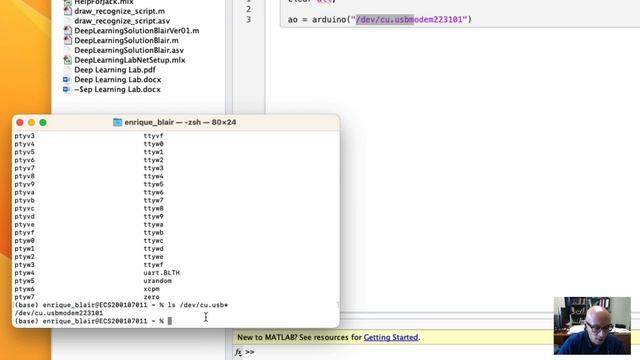The image size is (640, 360).
Task: Click the DeepLearningLabNetSetup.mlx live script icon
Action: [68, 60]
